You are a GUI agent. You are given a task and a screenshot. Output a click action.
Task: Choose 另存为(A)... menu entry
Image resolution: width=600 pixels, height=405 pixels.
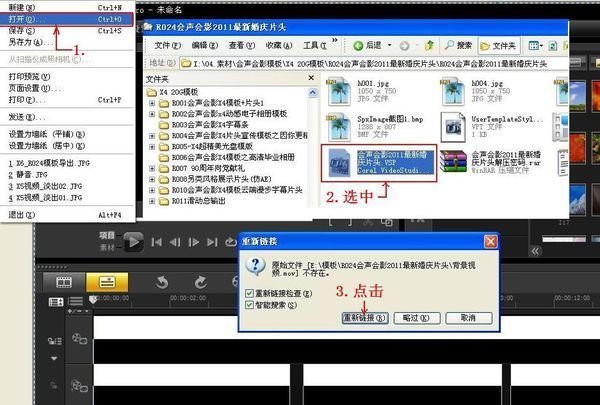(67, 42)
